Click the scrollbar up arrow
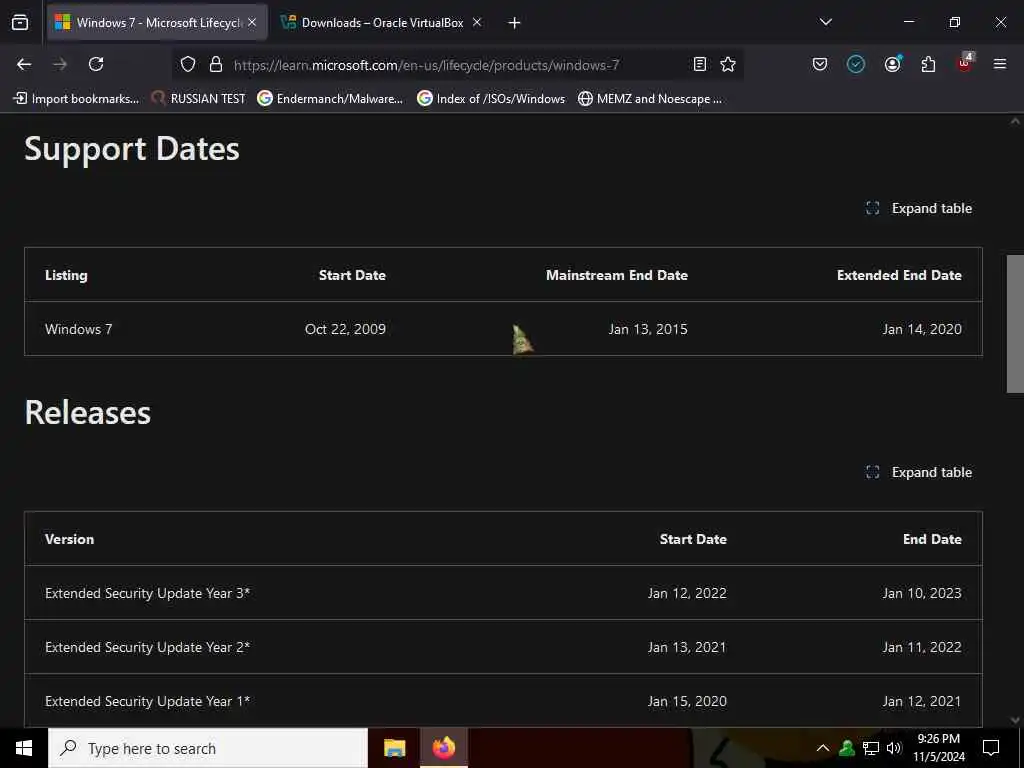 [x=1015, y=121]
